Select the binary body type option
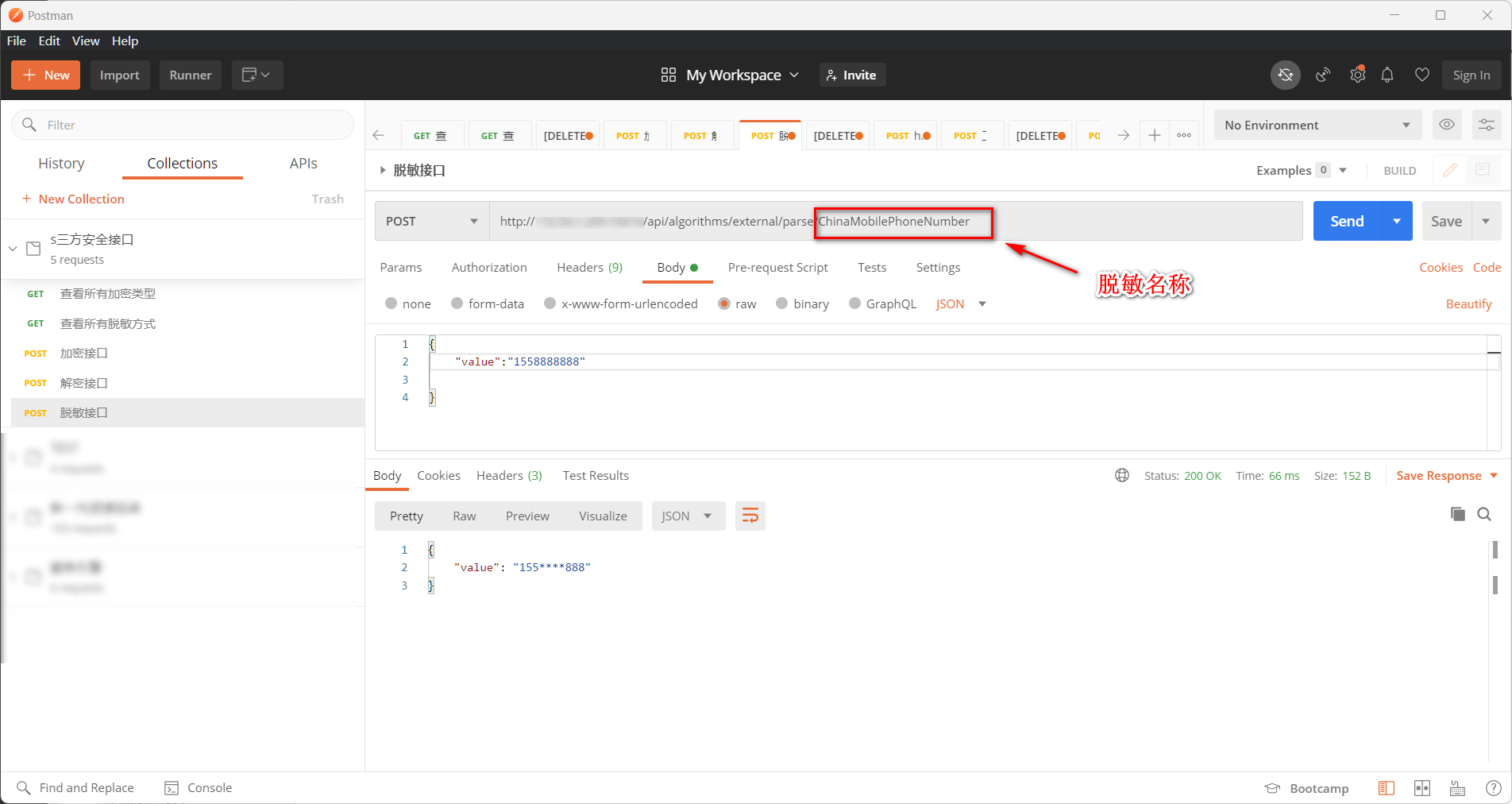 coord(782,303)
